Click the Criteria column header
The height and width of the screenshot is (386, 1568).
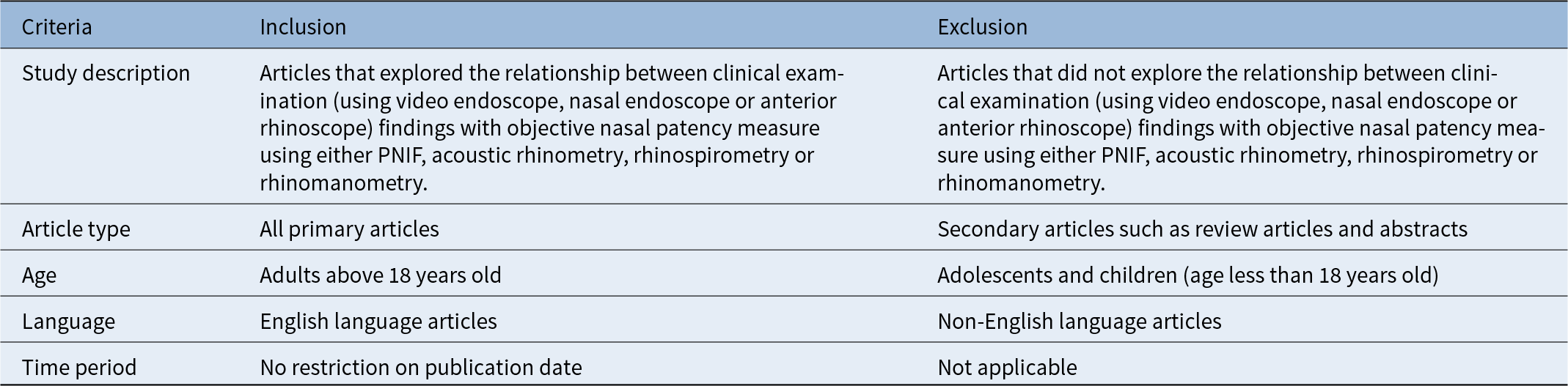(56, 27)
